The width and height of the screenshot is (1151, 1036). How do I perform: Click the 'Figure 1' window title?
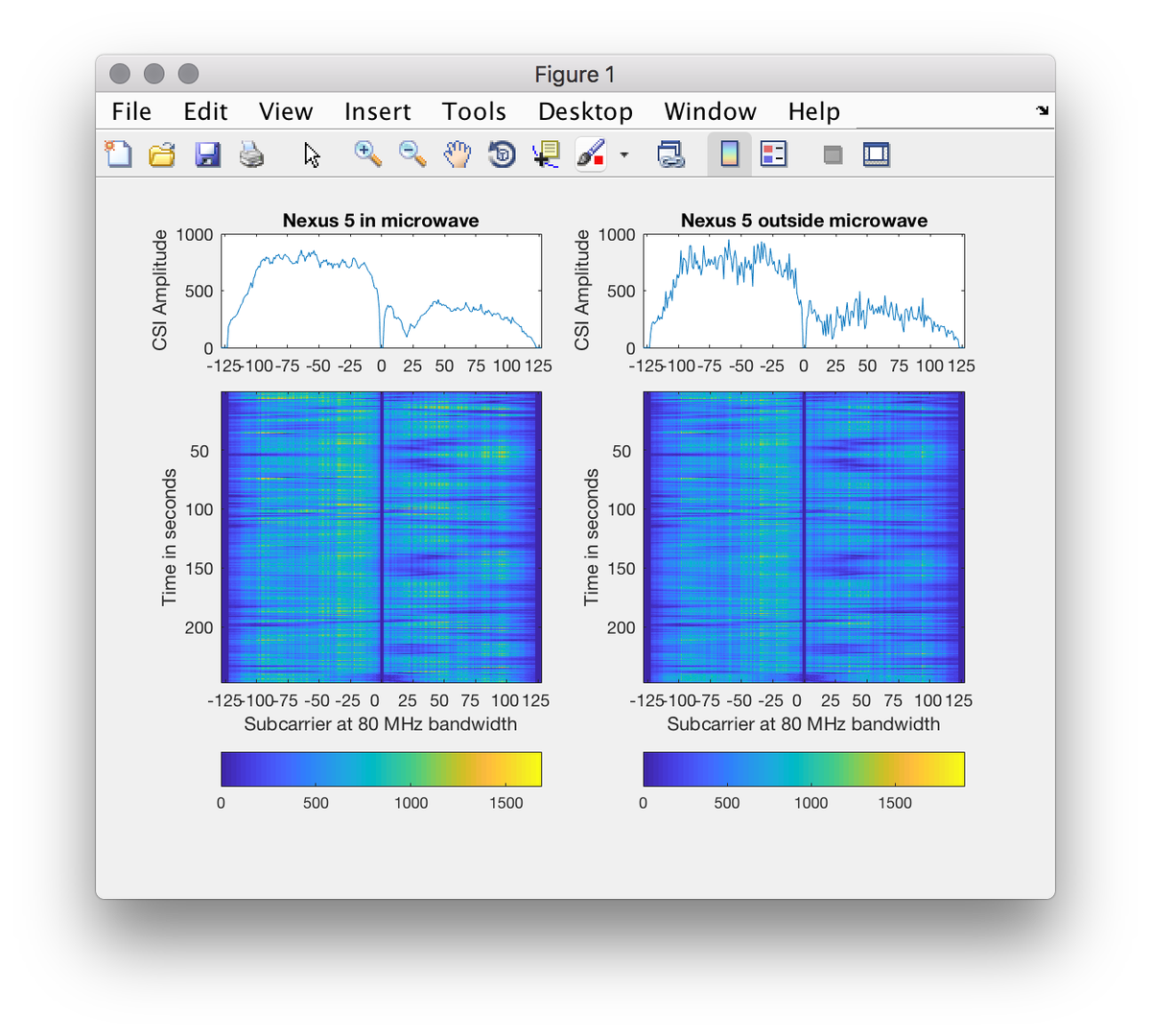tap(575, 75)
